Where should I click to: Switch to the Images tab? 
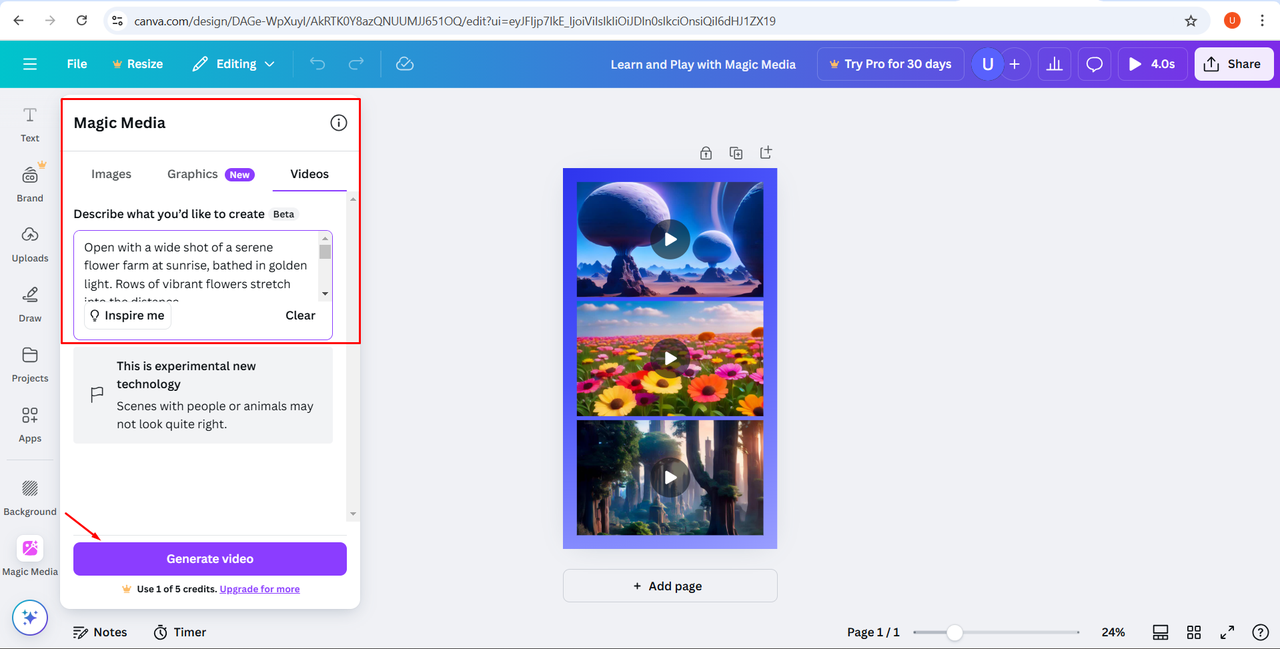pos(111,174)
